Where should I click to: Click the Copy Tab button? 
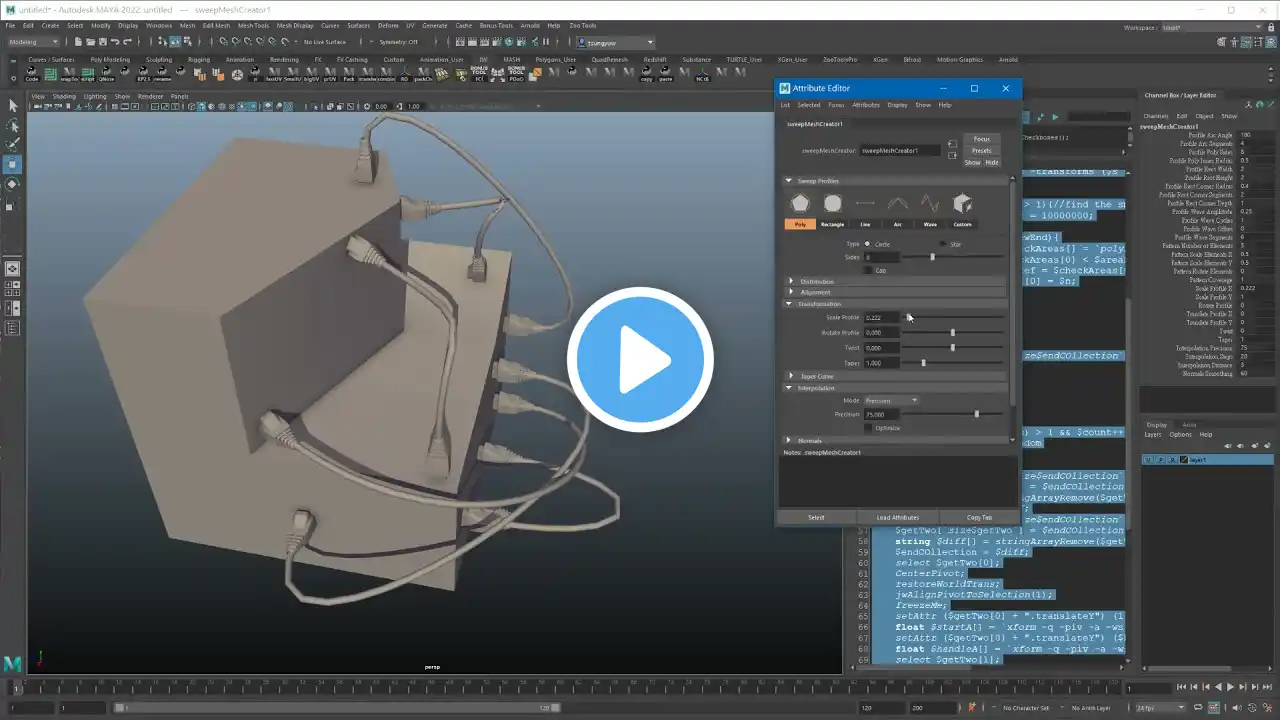(980, 518)
